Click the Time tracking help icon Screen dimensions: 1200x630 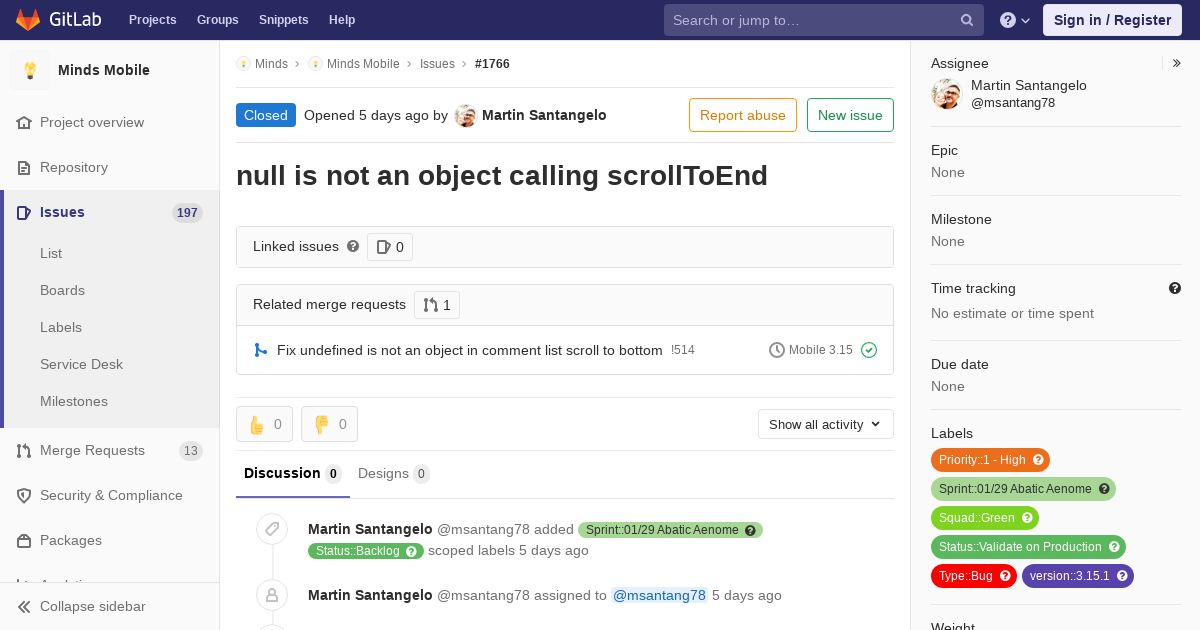click(x=1175, y=288)
